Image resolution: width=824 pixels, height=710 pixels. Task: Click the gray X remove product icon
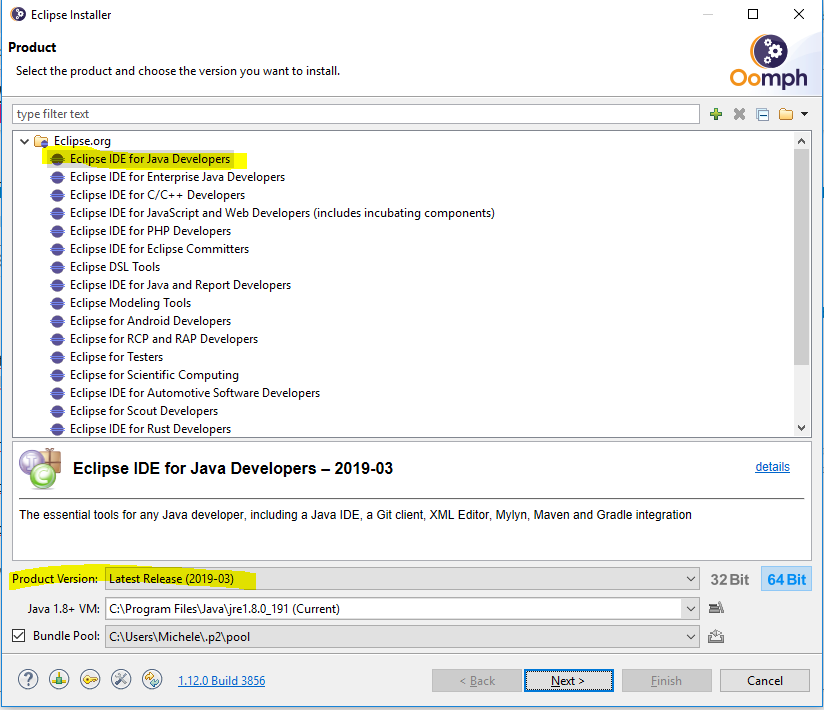[x=739, y=114]
